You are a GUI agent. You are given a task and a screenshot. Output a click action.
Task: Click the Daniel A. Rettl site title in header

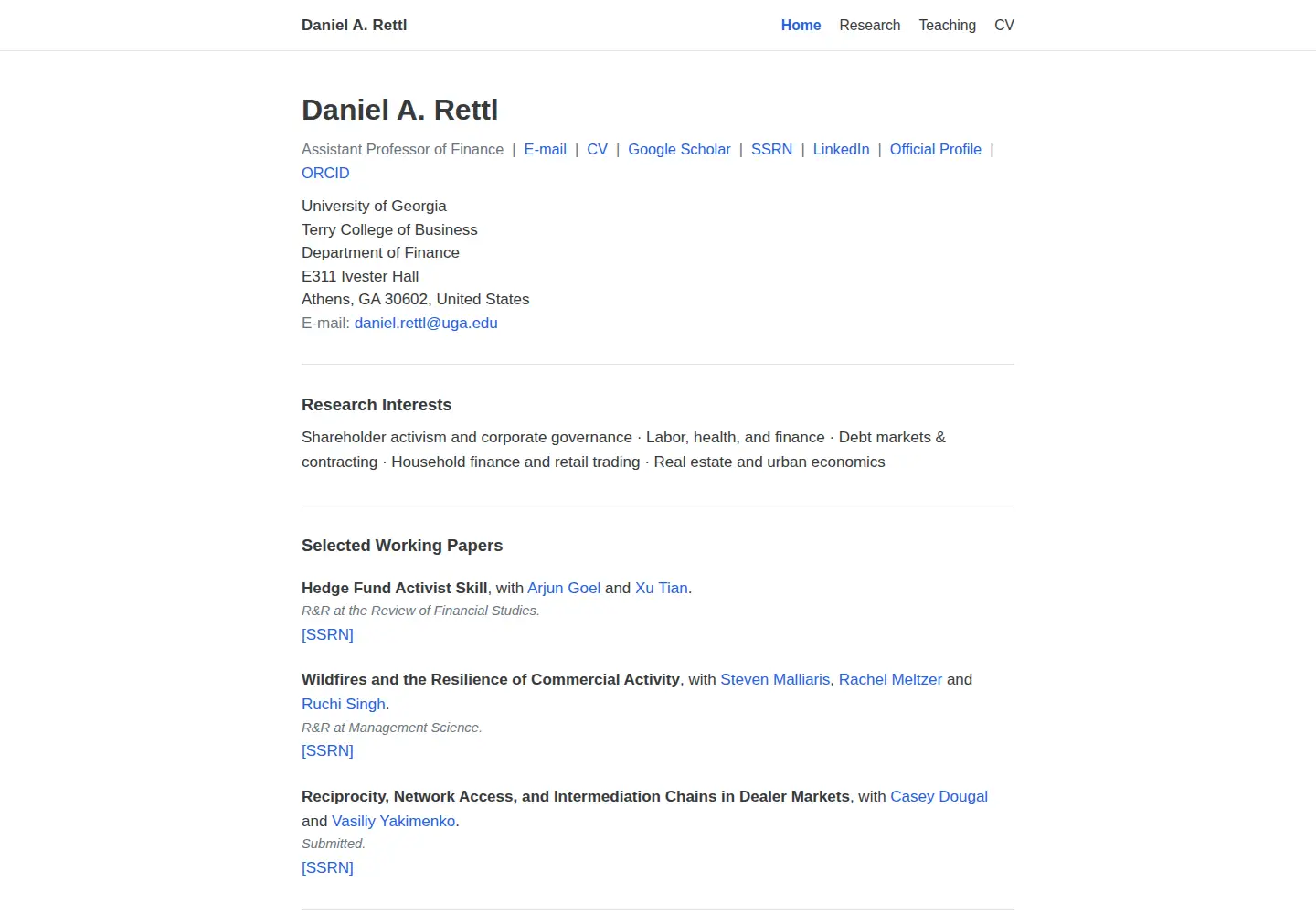coord(354,26)
